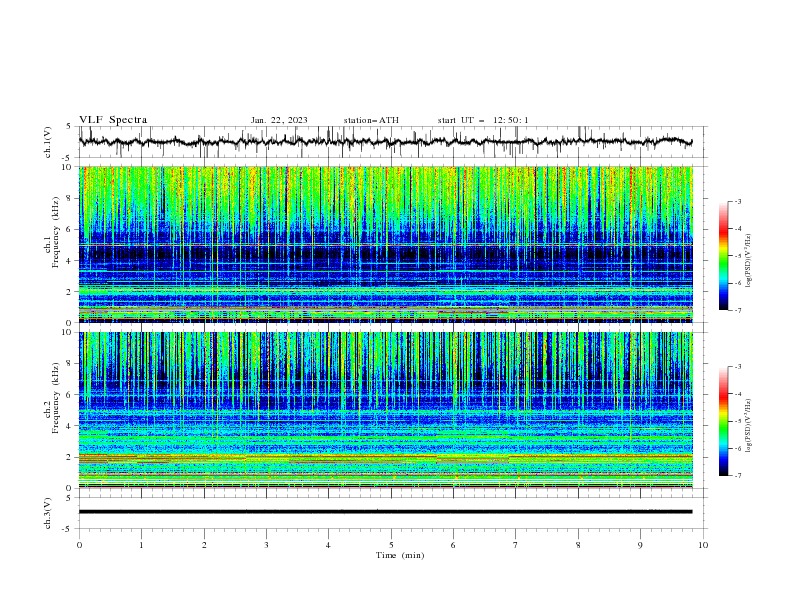
Task: Select ch.1 "Frequency (kHz)" axis label
Action: (56, 233)
